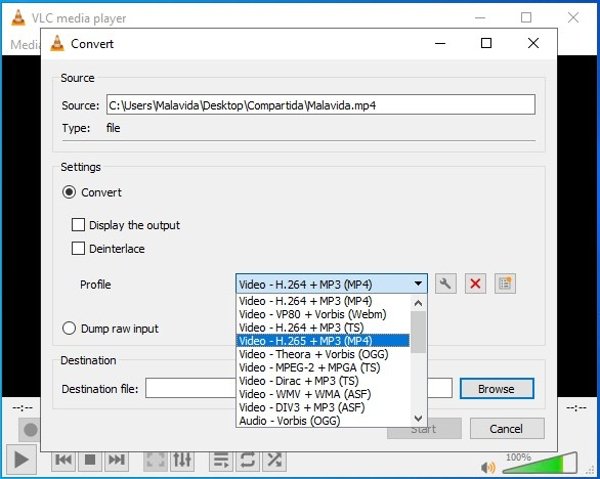Click the Destination file input field
This screenshot has height=479, width=600.
(x=298, y=388)
